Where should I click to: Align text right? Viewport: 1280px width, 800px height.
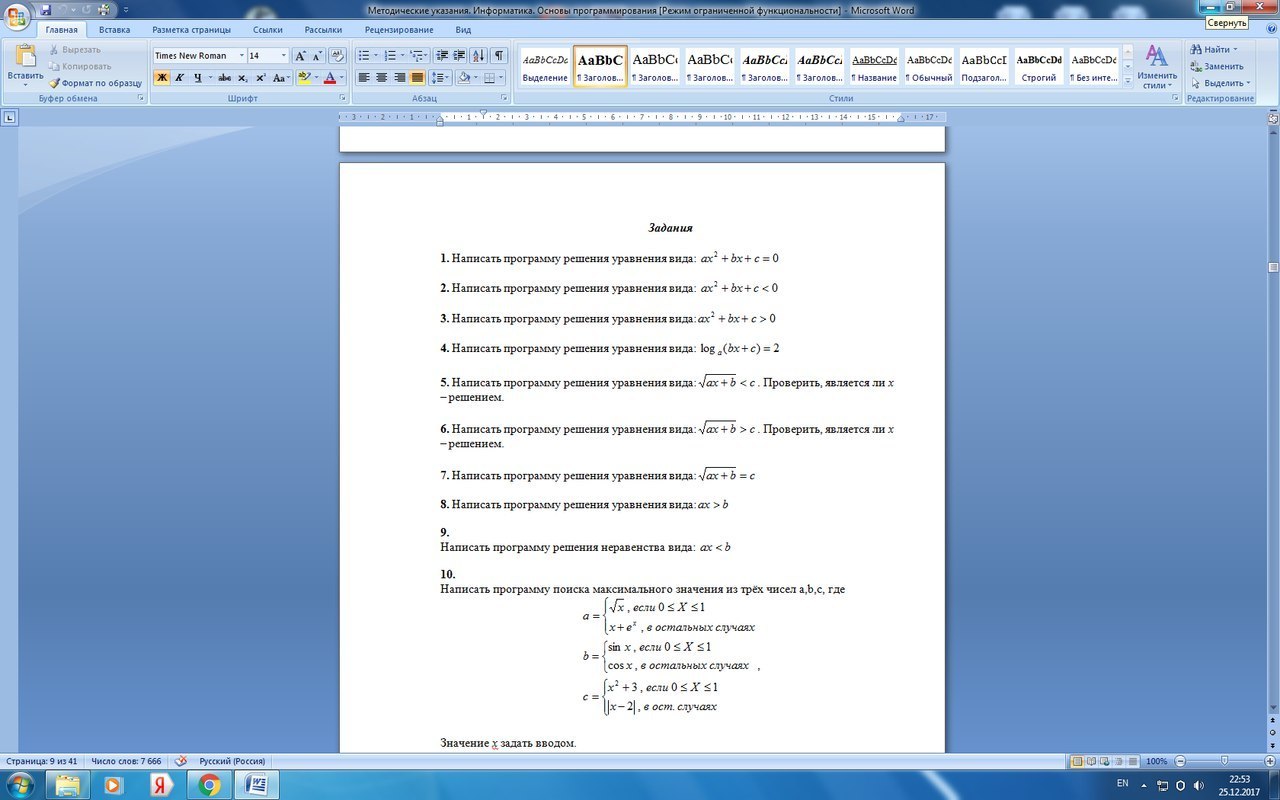pos(400,78)
